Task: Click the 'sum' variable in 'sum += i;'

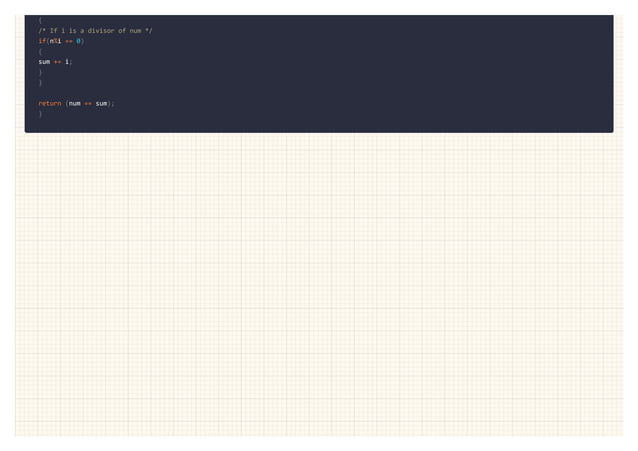Action: 44,62
